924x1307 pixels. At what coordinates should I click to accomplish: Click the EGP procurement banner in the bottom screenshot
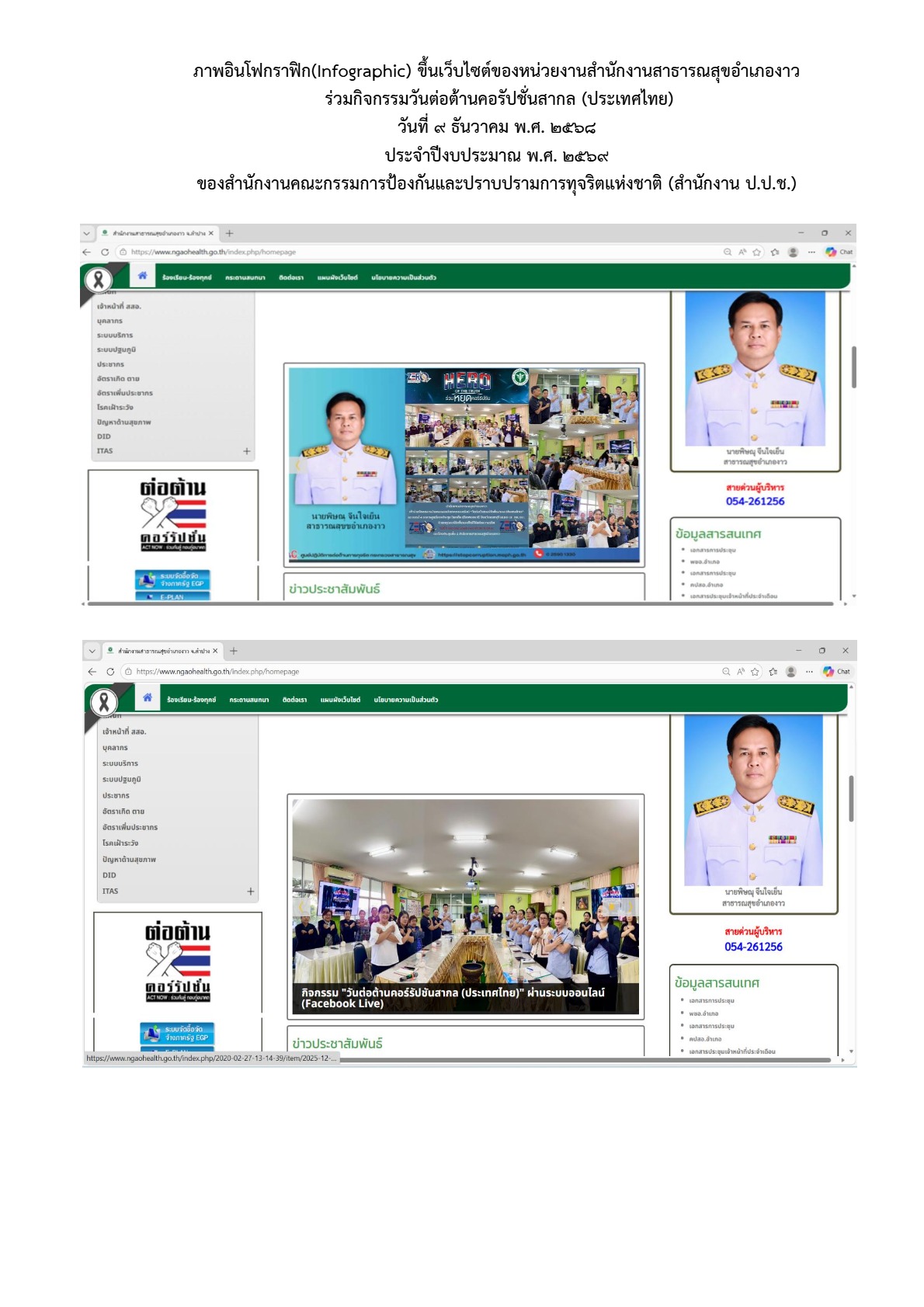177,1034
